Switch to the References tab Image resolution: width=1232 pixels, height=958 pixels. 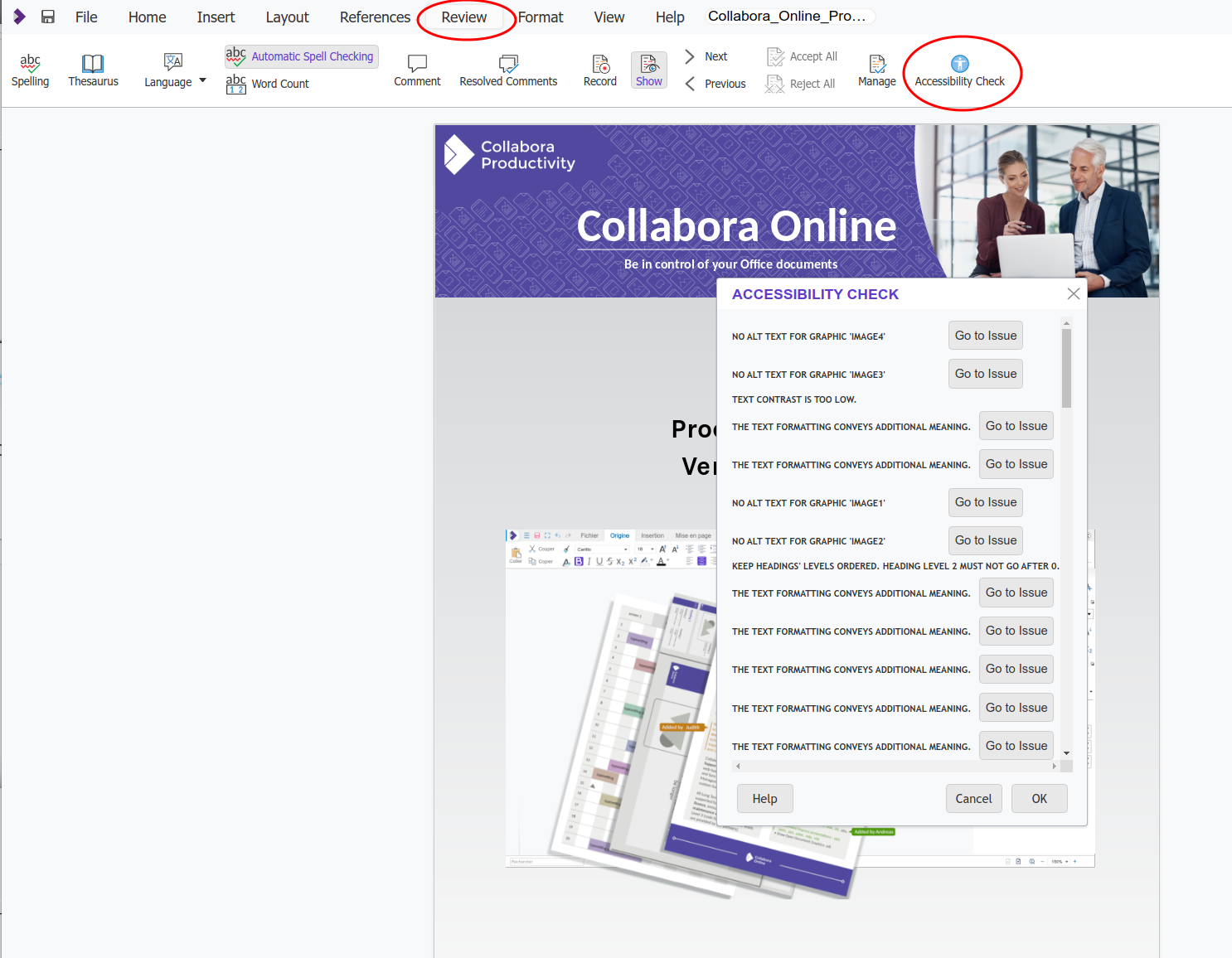[375, 17]
